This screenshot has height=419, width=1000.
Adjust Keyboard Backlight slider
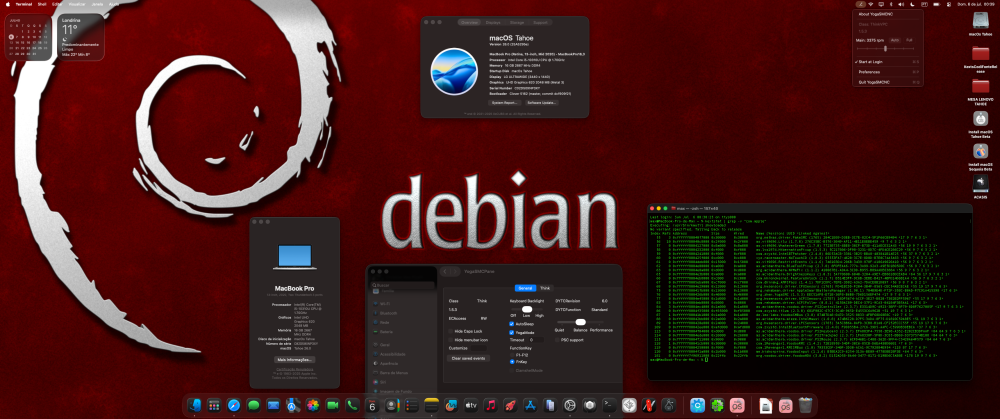[527, 309]
